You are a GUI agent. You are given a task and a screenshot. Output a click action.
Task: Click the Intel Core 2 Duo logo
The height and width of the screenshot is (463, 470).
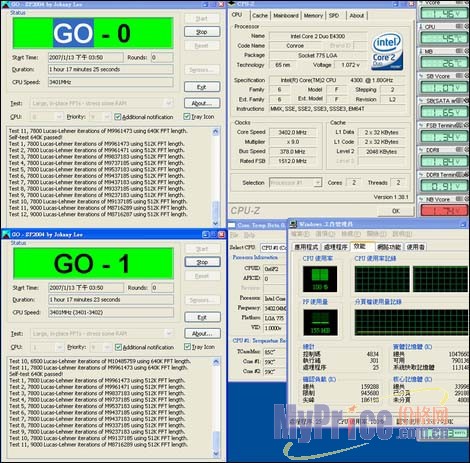387,51
